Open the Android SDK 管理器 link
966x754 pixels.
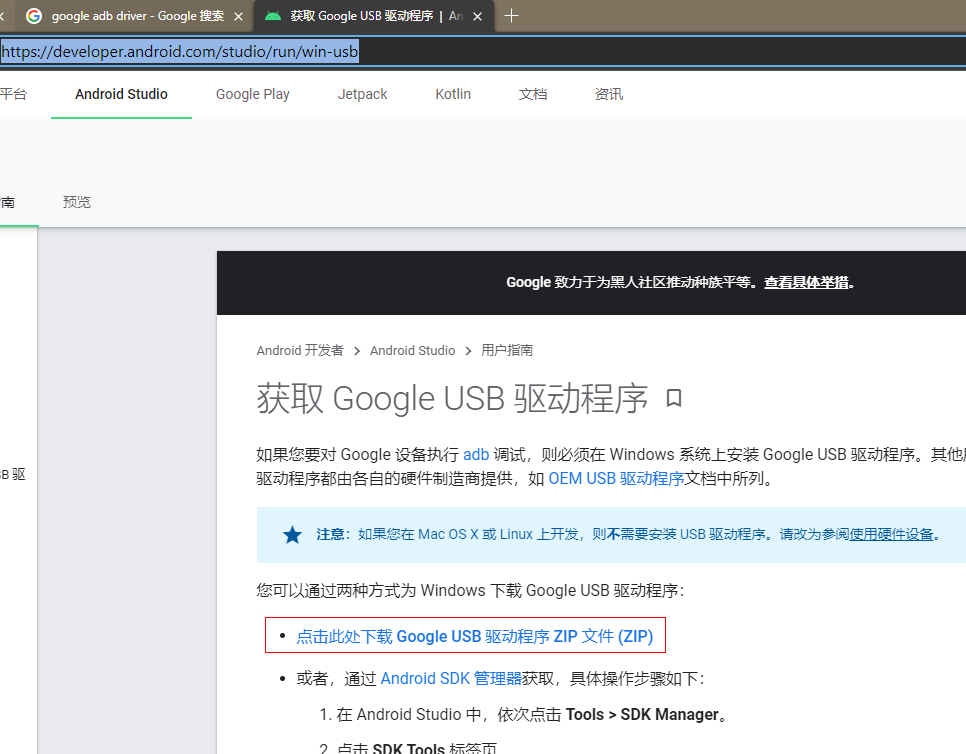[450, 678]
